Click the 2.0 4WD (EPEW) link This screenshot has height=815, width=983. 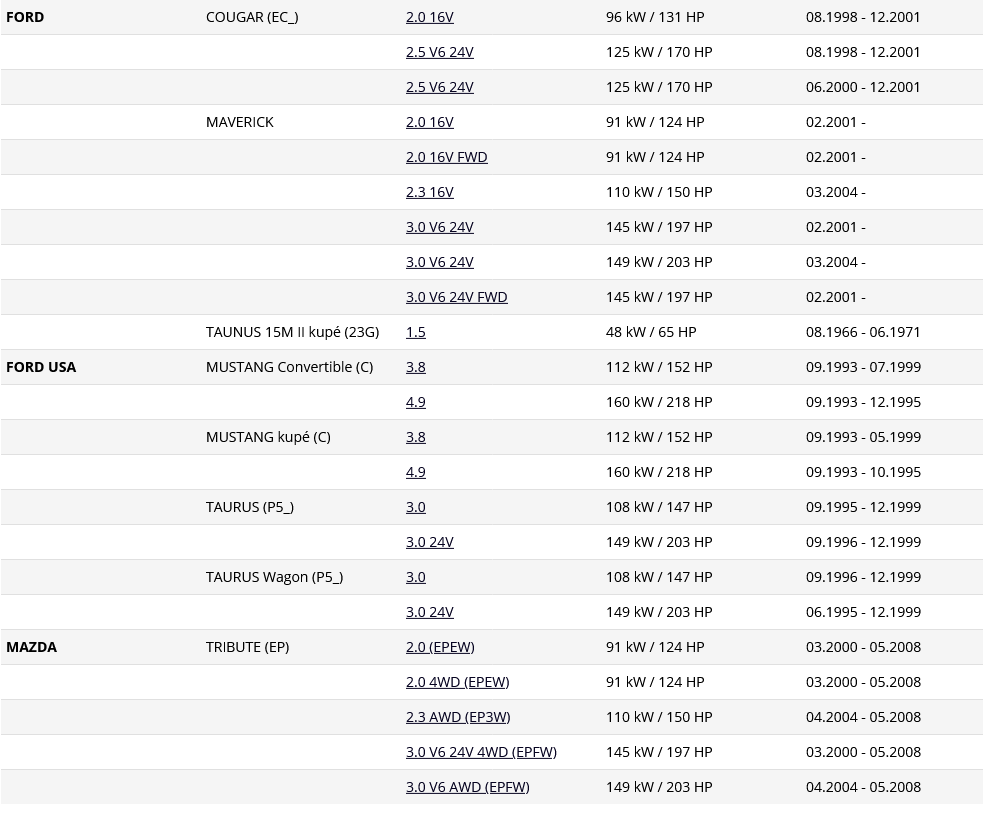458,683
